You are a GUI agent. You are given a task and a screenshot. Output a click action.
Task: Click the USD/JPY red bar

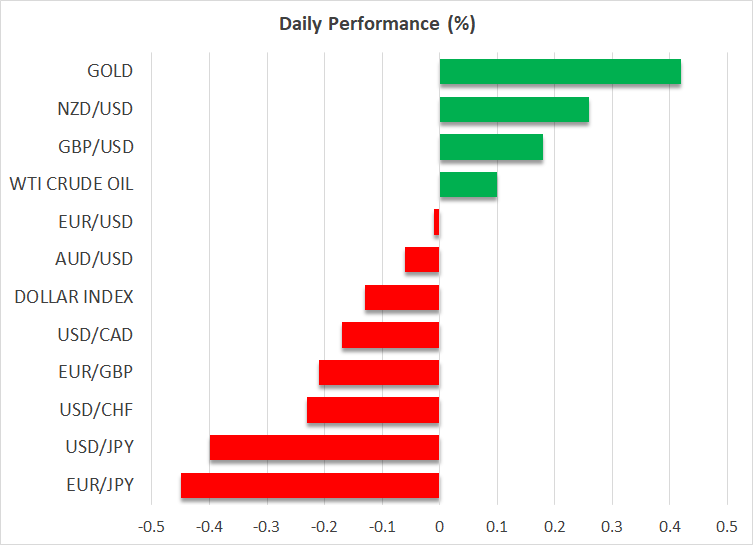tap(324, 447)
